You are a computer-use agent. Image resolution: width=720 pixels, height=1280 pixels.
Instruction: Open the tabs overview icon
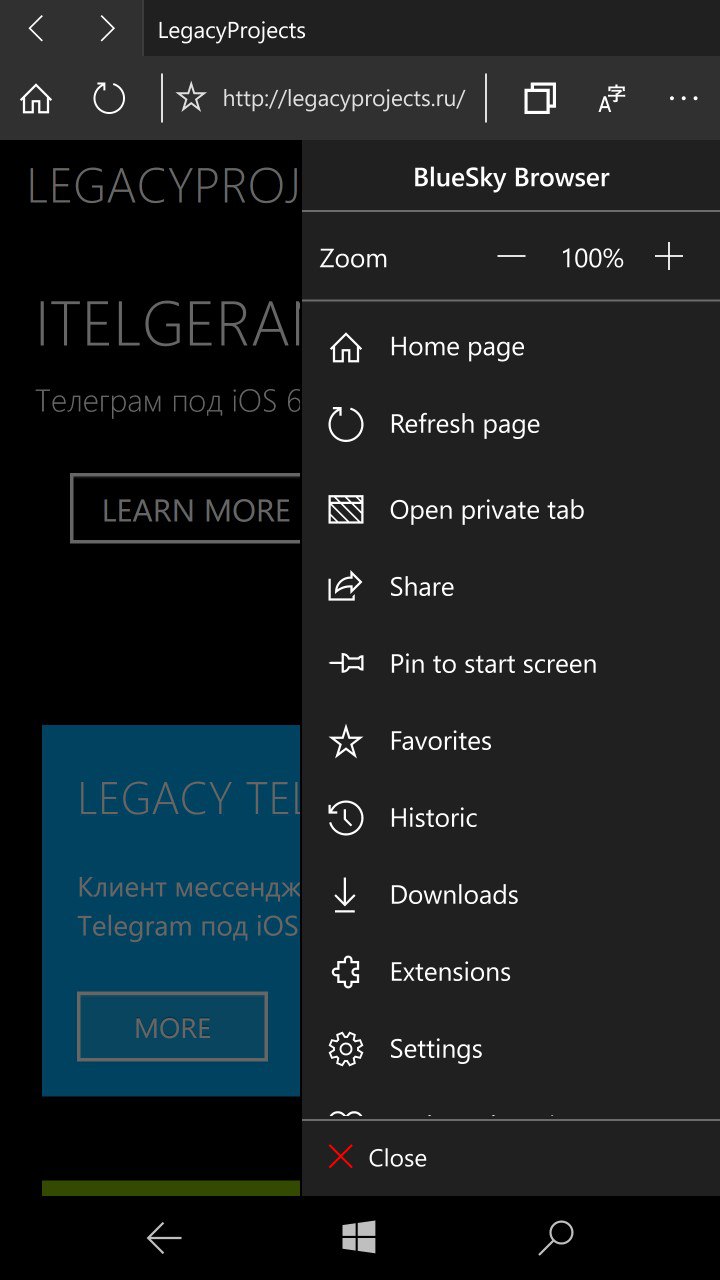coord(540,99)
